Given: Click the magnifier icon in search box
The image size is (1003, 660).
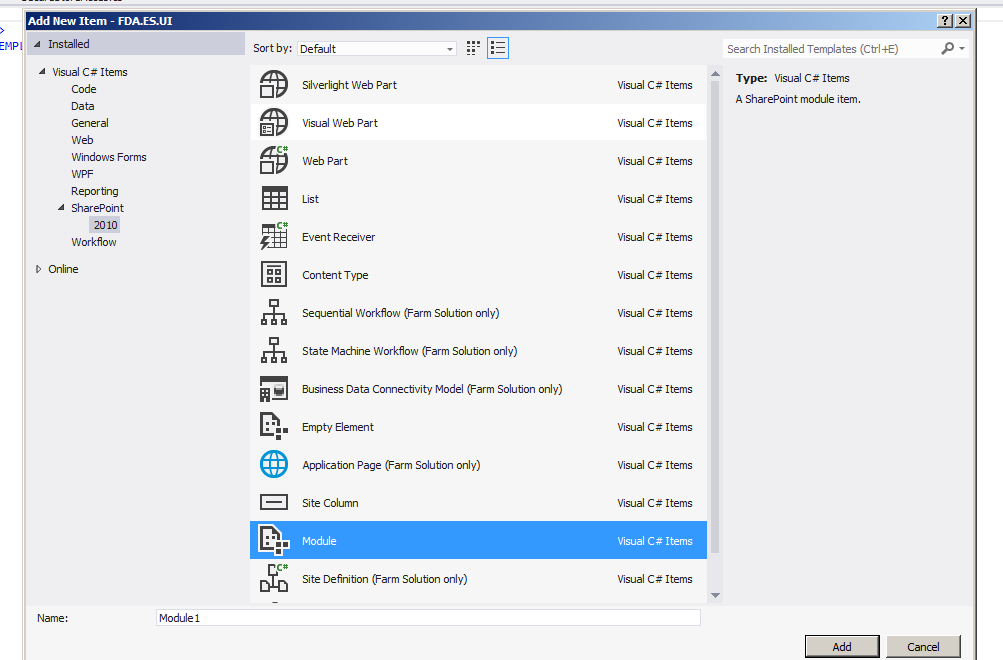Looking at the screenshot, I should coord(946,48).
